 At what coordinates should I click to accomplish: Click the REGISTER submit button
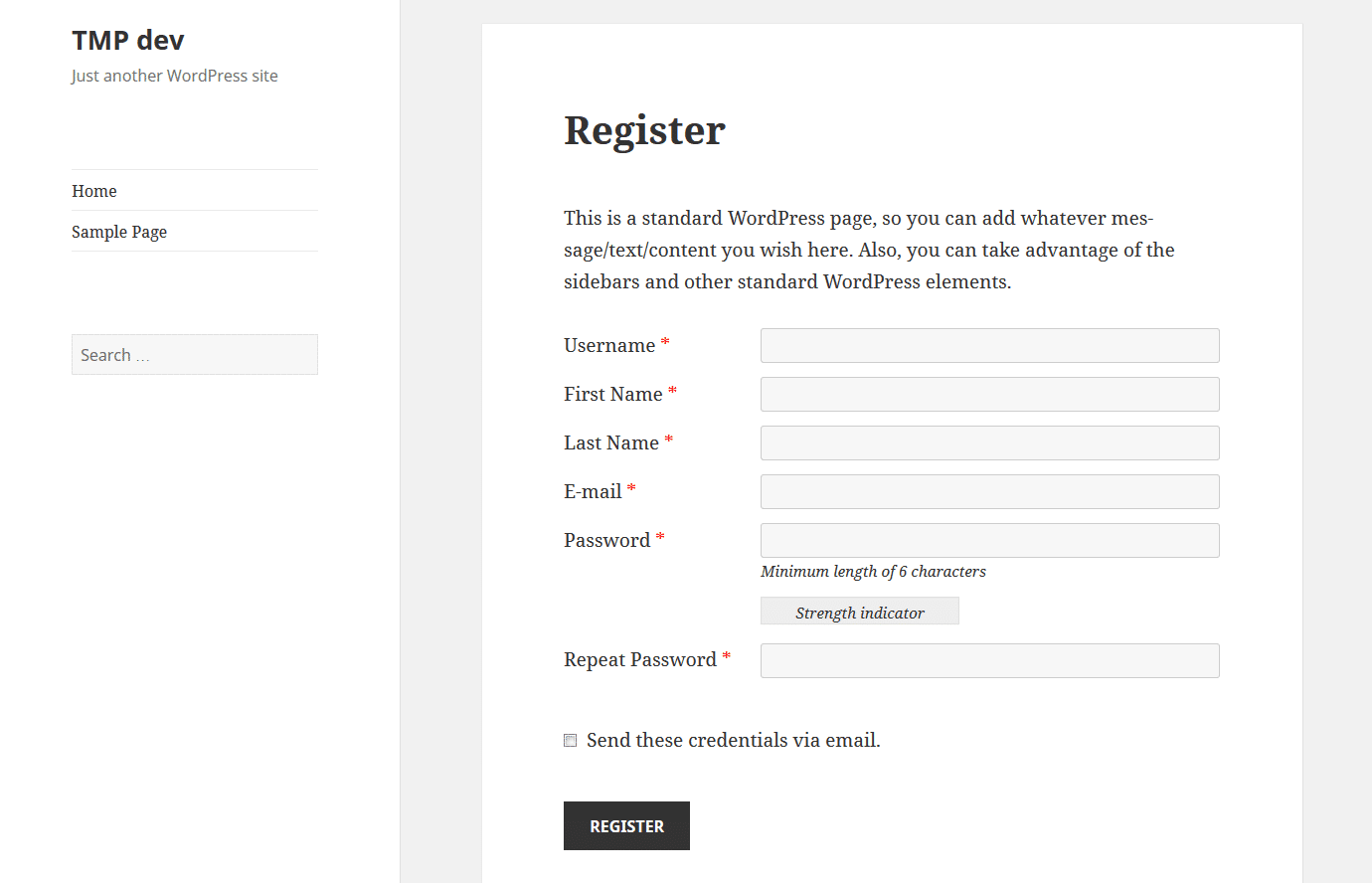click(626, 825)
